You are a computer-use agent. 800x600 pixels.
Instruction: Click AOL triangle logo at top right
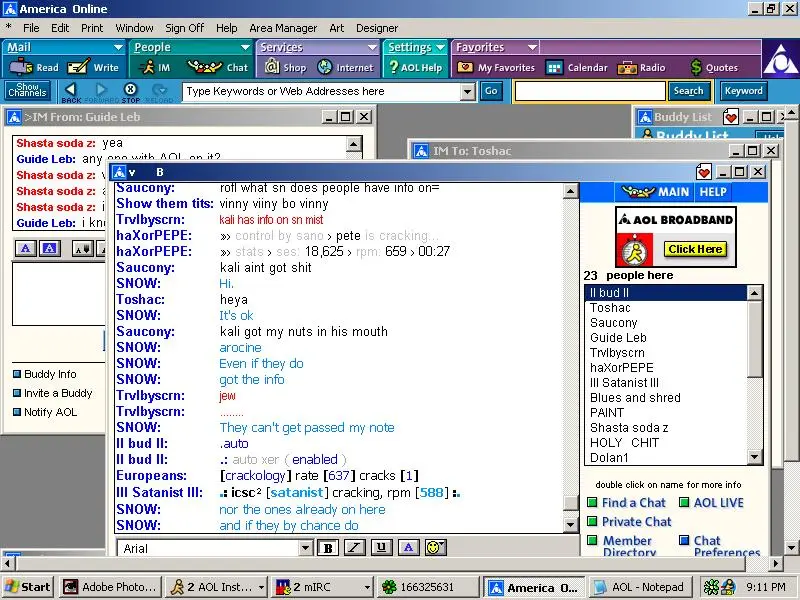point(780,60)
